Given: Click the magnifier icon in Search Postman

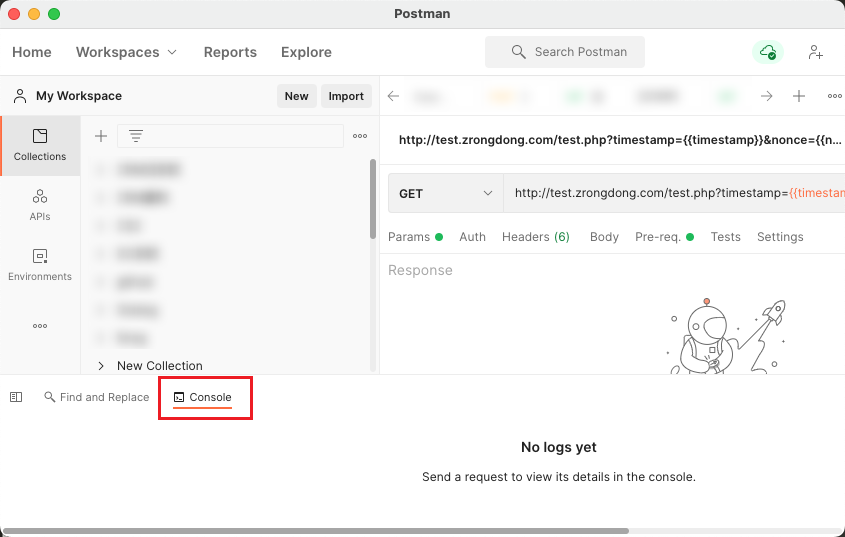Looking at the screenshot, I should pos(518,52).
